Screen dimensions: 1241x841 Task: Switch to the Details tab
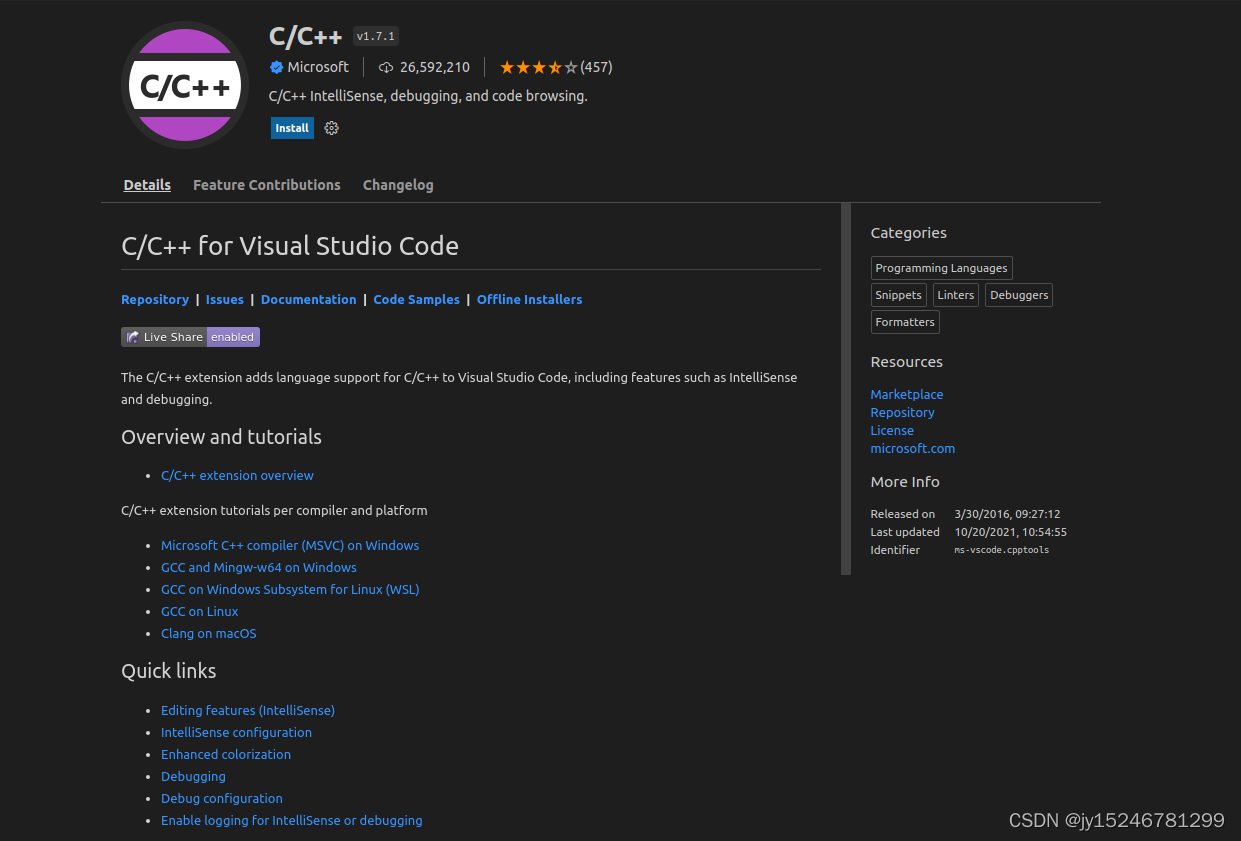[147, 185]
